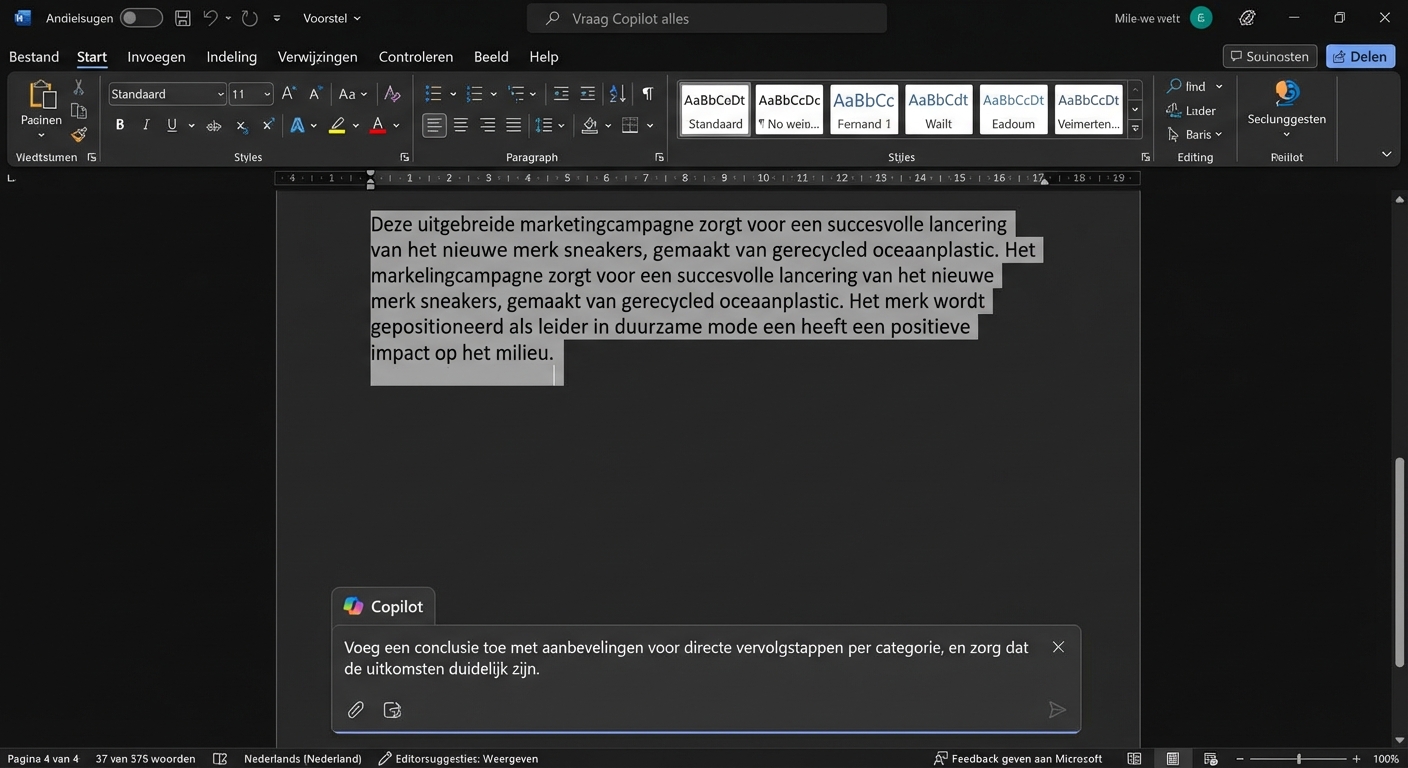Open the font color dropdown arrow

395,125
